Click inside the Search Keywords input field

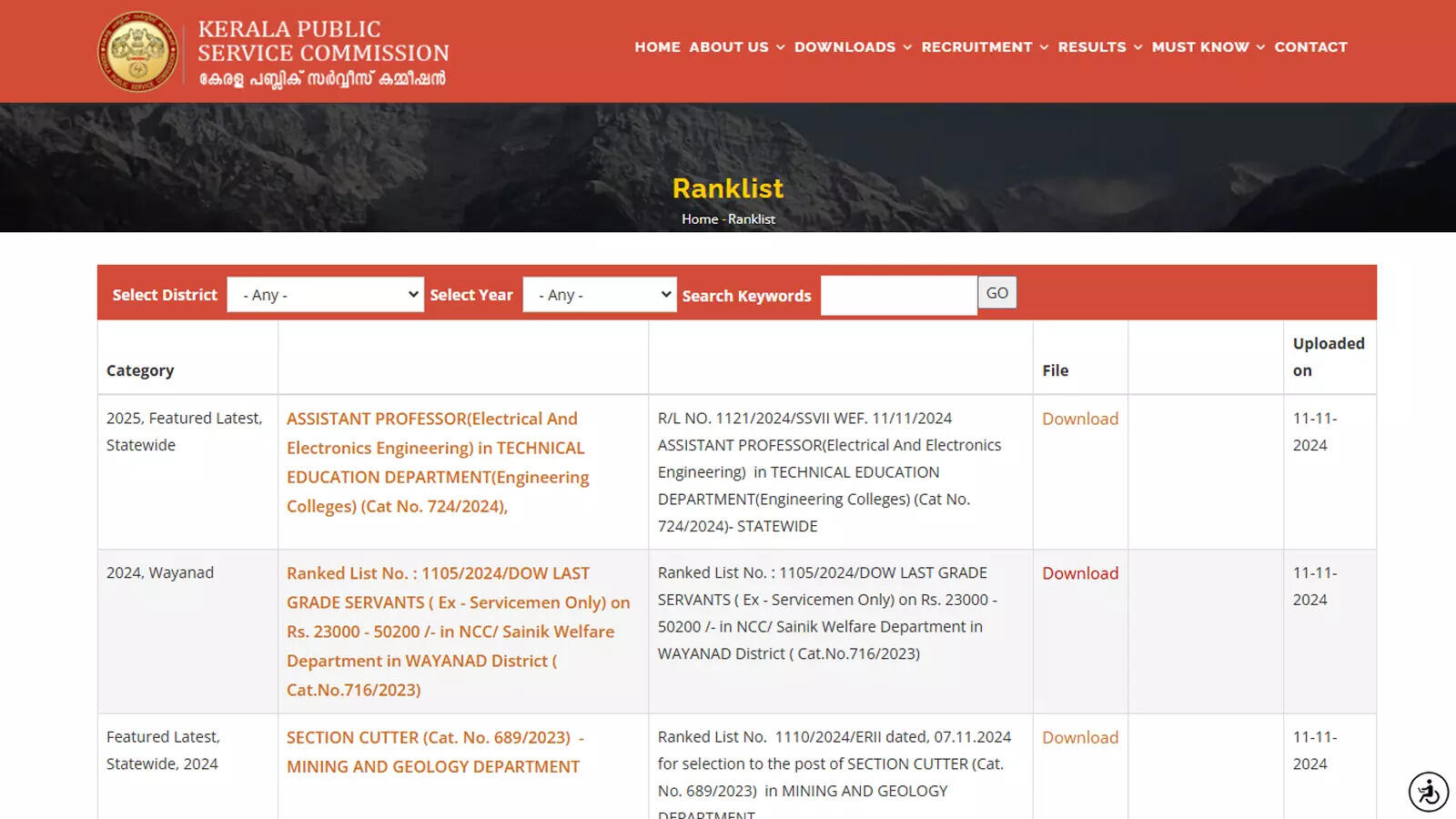pyautogui.click(x=898, y=294)
